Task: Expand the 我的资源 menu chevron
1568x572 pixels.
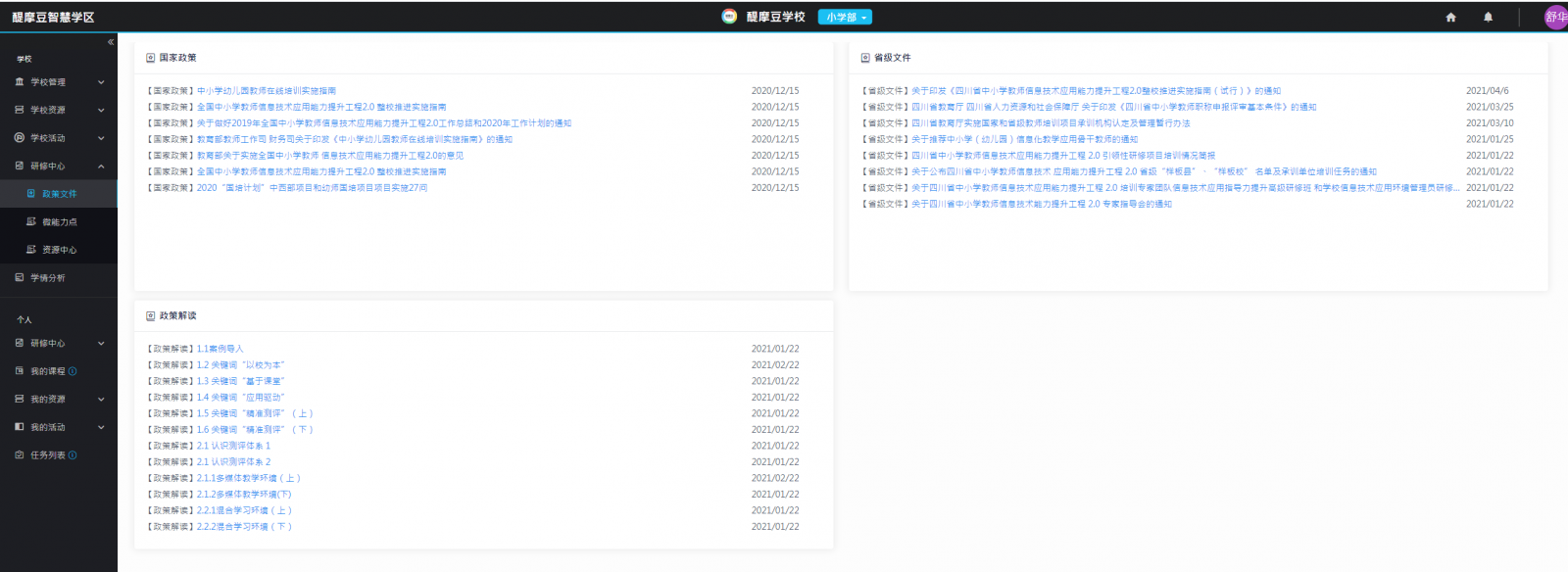Action: tap(101, 400)
